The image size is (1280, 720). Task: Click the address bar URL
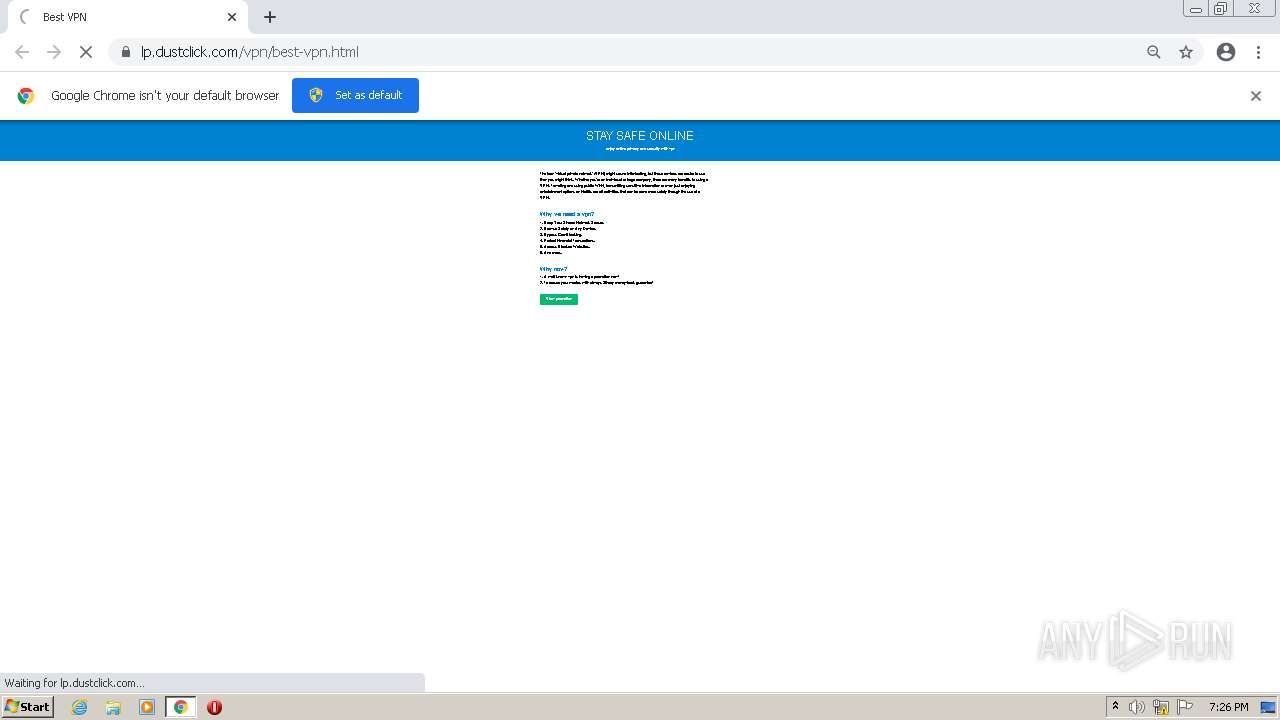(249, 52)
